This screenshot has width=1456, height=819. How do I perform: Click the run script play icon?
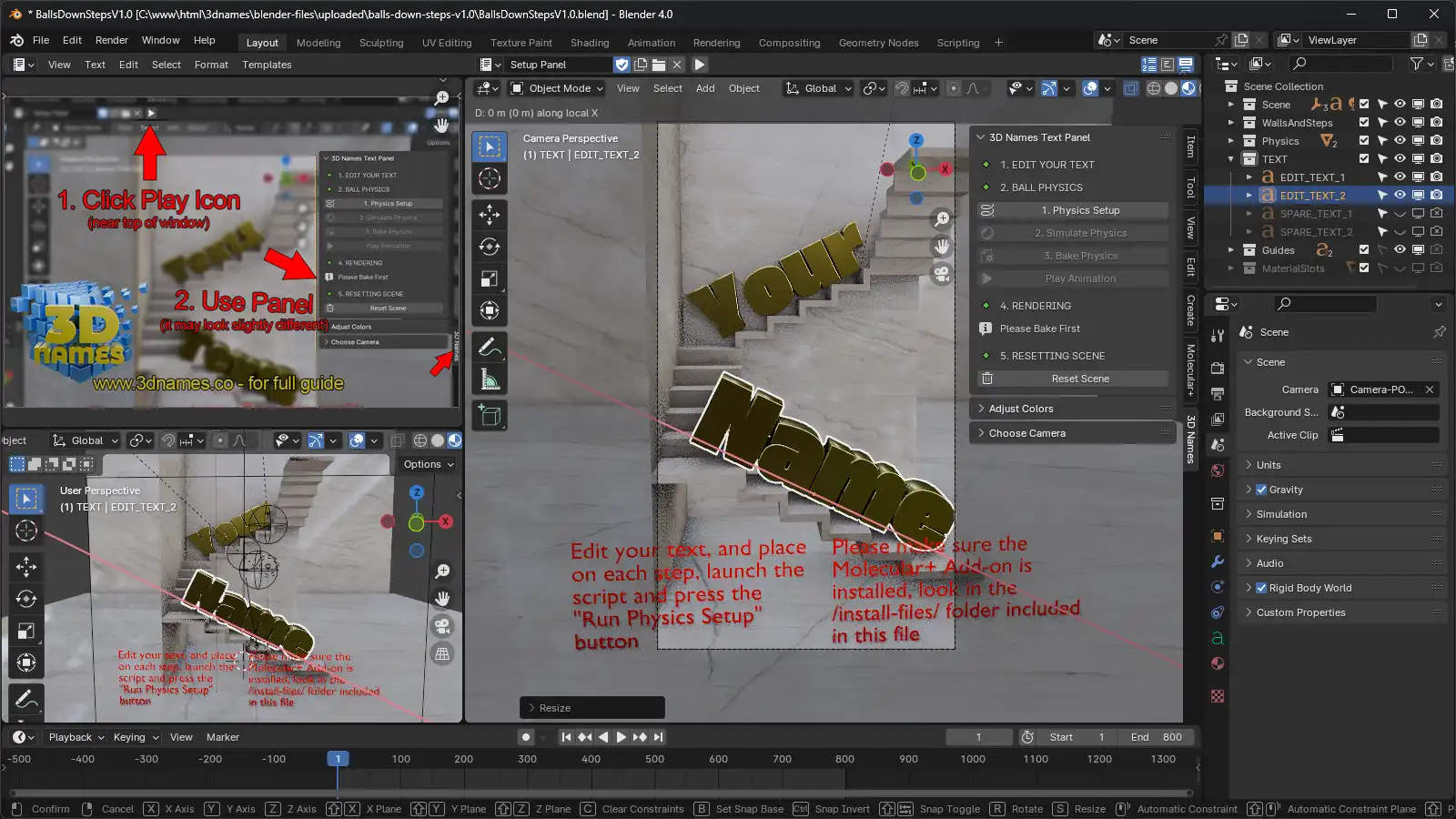coord(700,65)
